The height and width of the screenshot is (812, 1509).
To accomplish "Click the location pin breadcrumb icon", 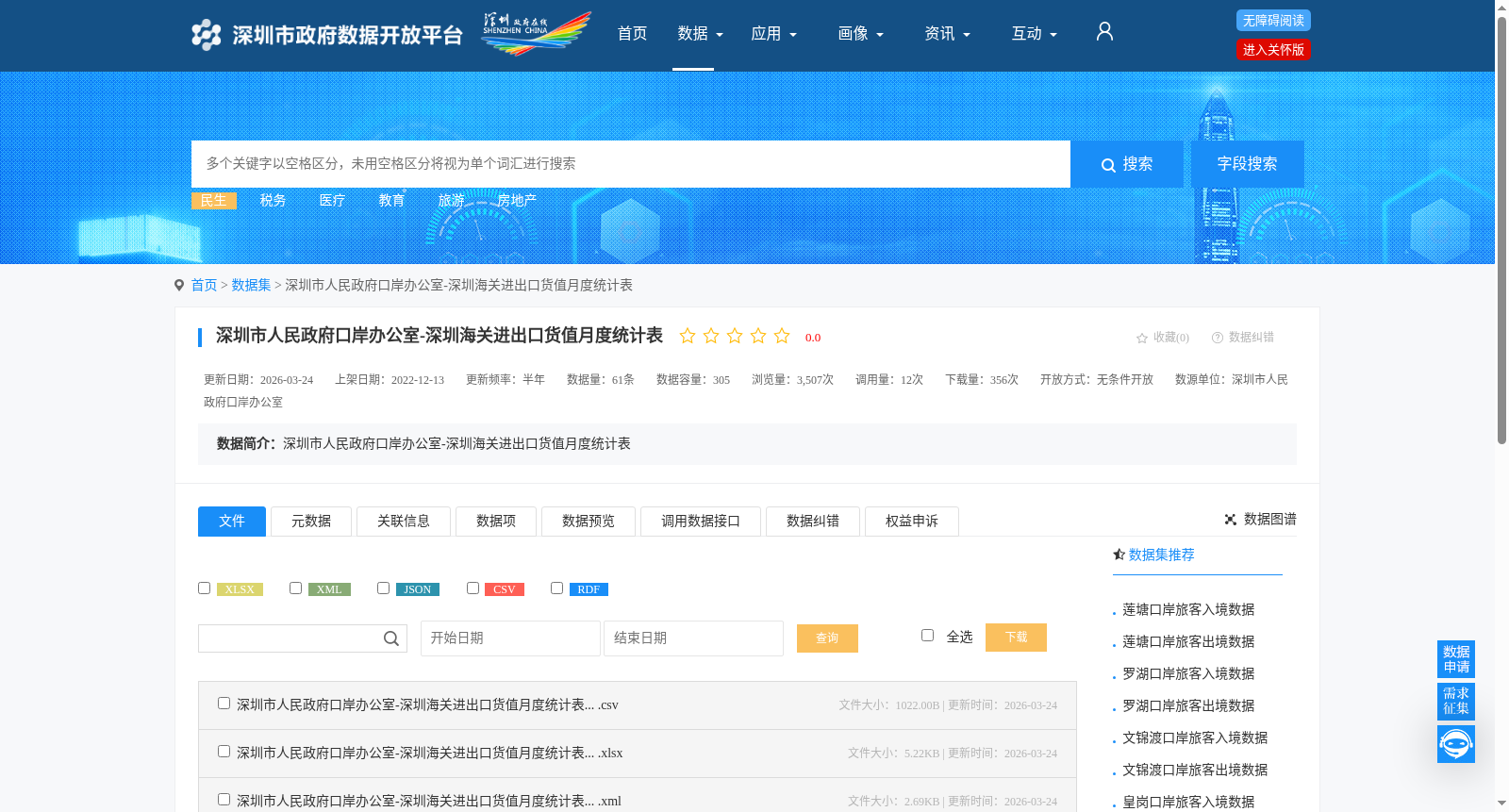I will tap(179, 286).
